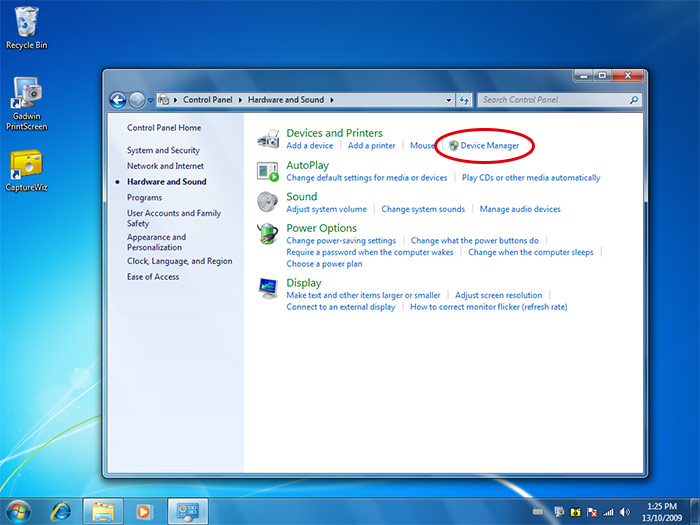Open the Programs category
Viewport: 700px width, 525px height.
tap(144, 198)
